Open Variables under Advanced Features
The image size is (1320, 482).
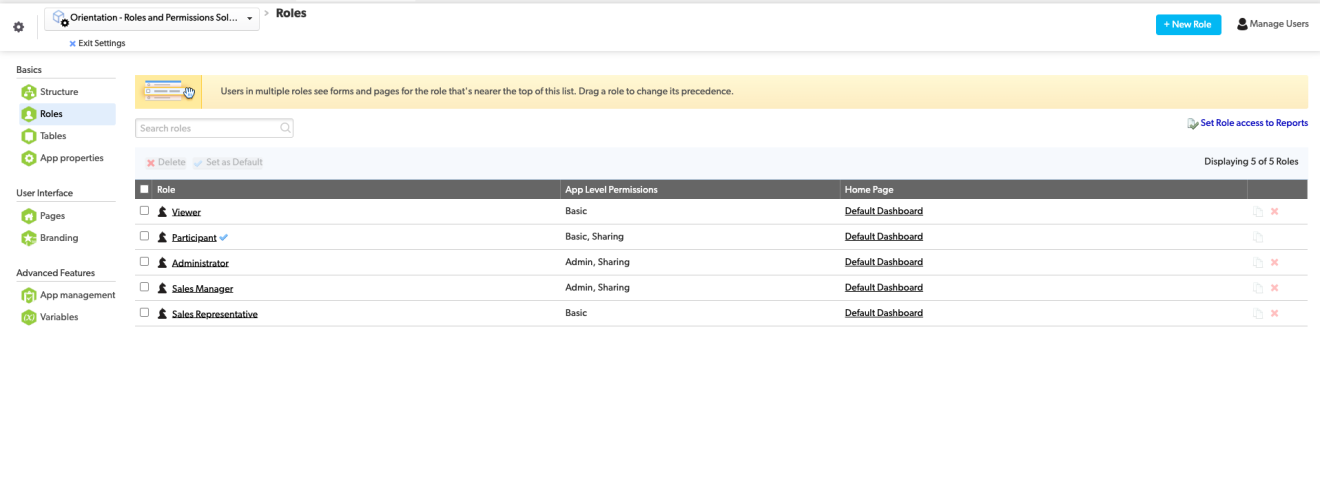click(x=58, y=317)
